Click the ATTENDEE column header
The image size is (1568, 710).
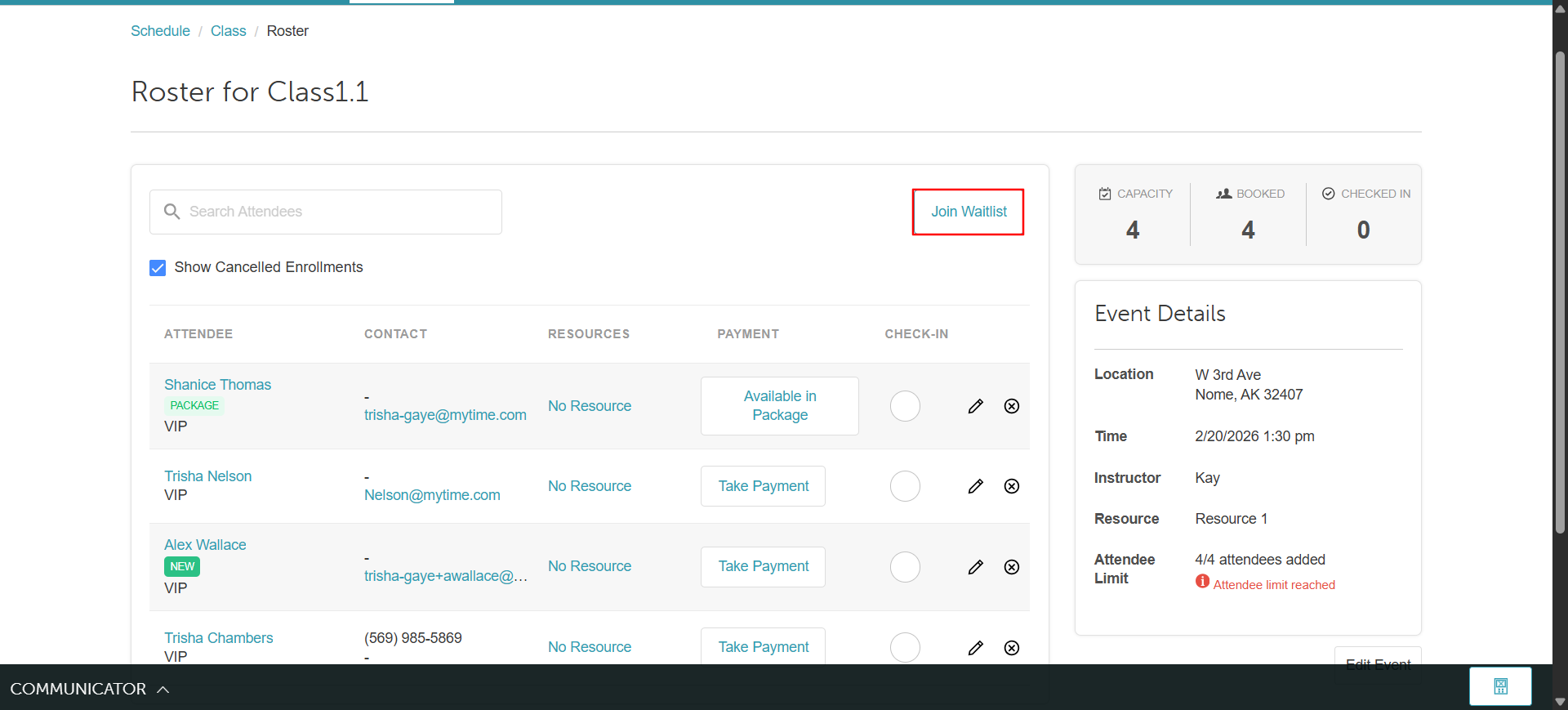(x=198, y=334)
